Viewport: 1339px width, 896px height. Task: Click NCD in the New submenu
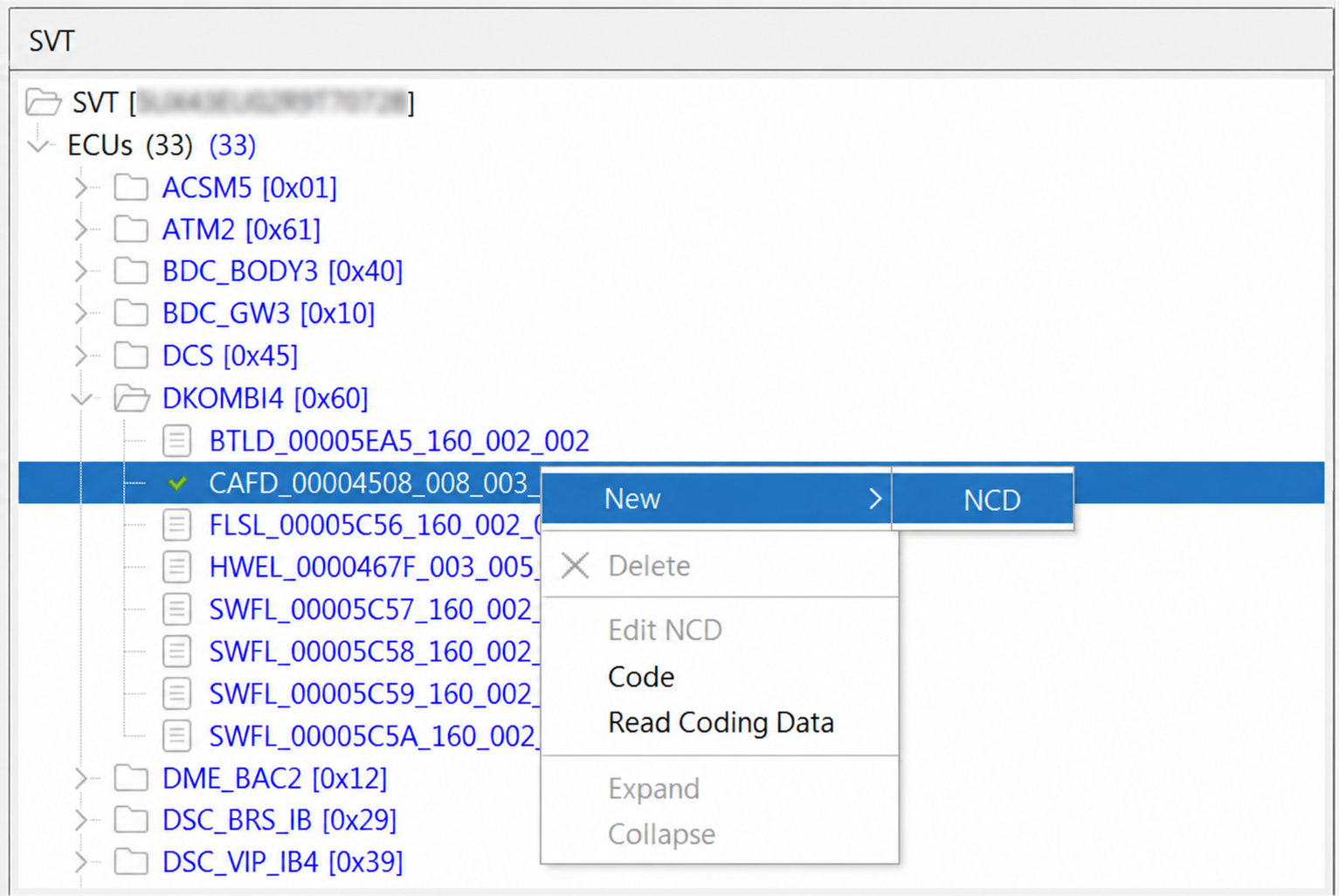coord(991,500)
